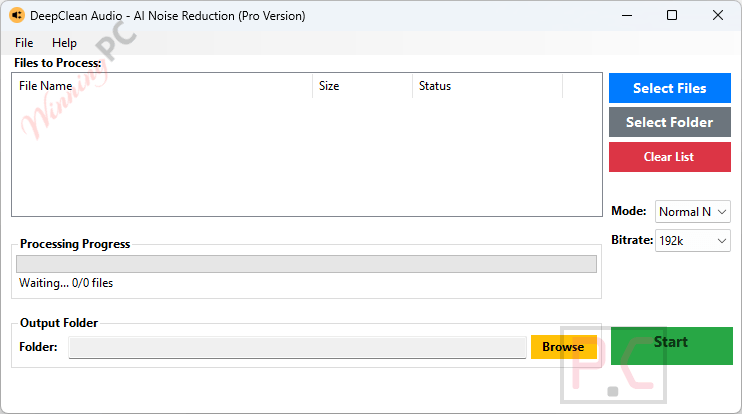This screenshot has height=414, width=742.
Task: Minimize the DeepClean Audio window
Action: (627, 16)
